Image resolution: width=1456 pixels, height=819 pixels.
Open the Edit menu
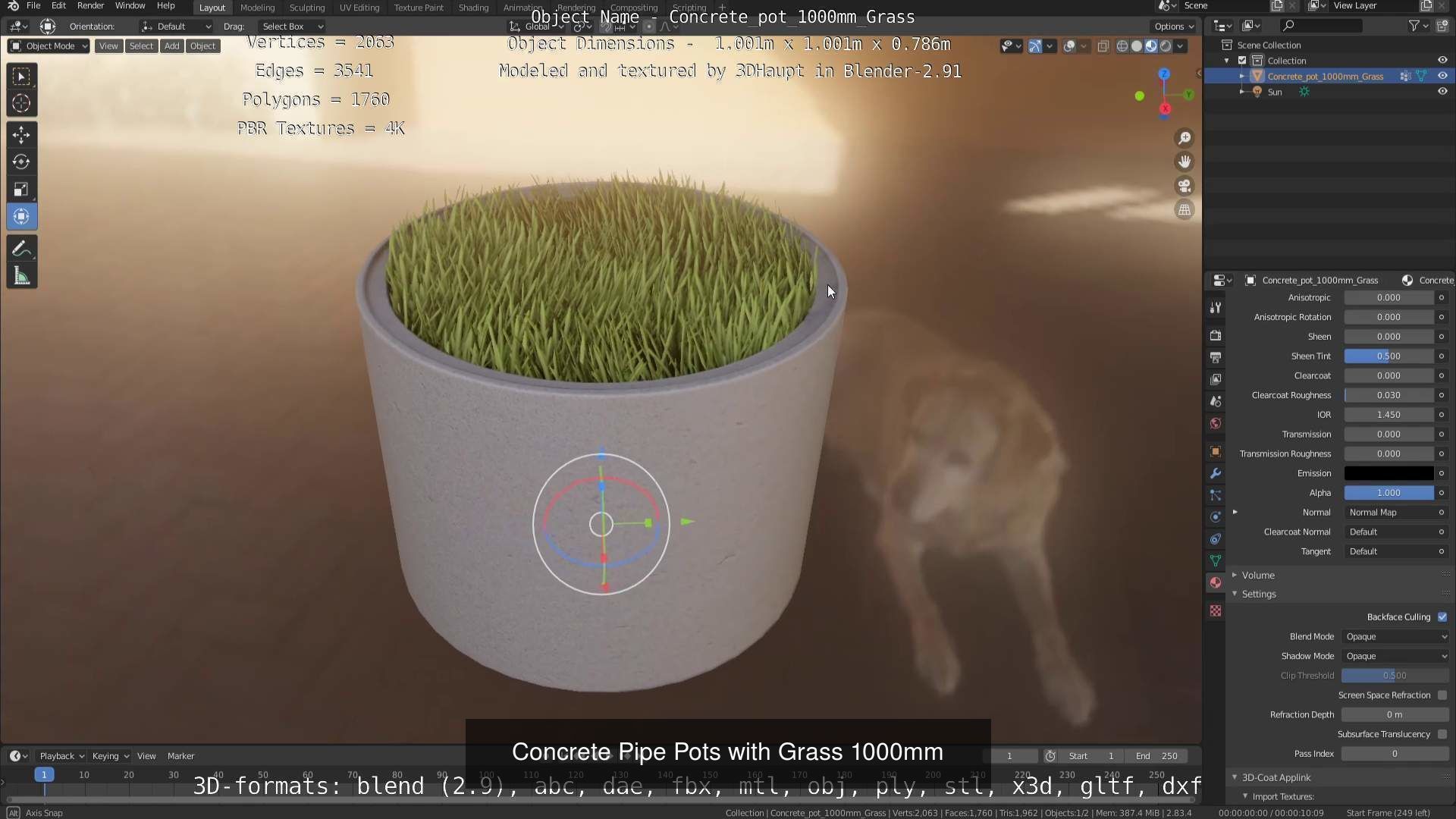[58, 6]
